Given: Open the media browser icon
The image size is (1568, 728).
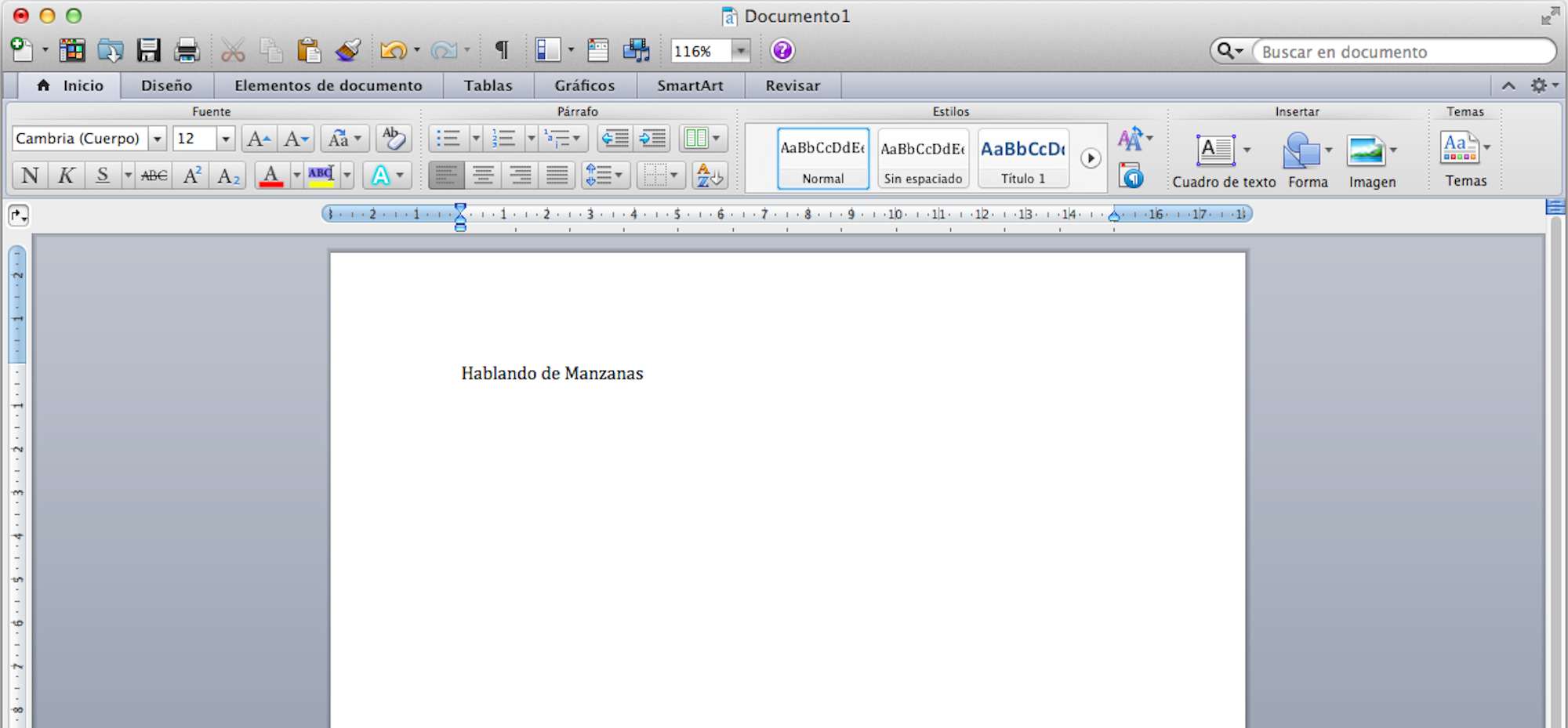Looking at the screenshot, I should (x=636, y=50).
